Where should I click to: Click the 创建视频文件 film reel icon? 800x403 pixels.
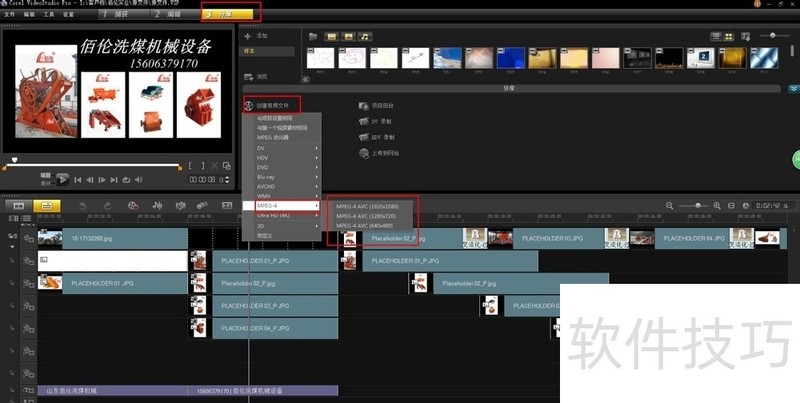coord(247,104)
